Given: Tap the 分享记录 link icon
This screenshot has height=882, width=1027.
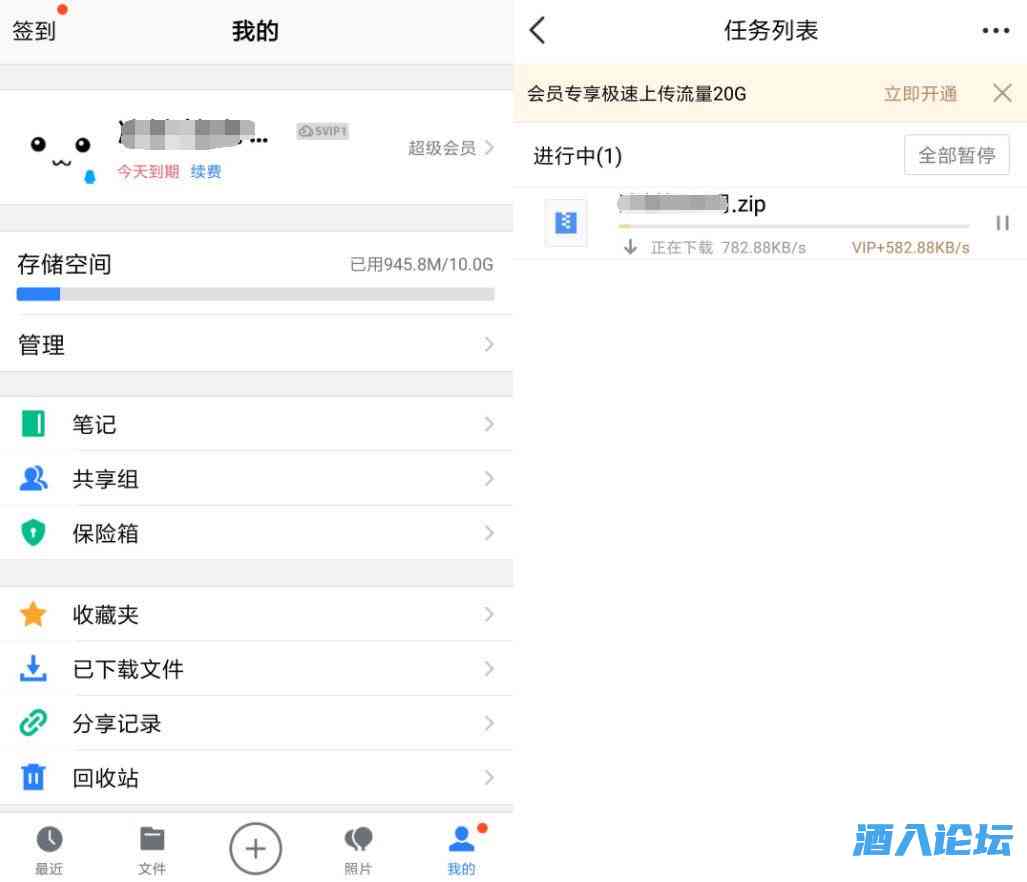Looking at the screenshot, I should [33, 723].
